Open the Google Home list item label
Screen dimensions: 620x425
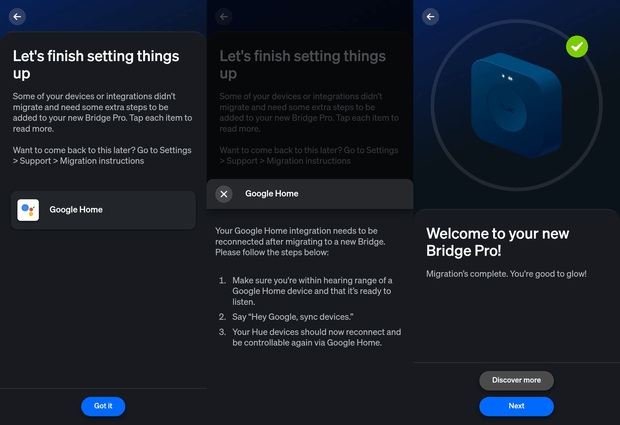pos(76,210)
